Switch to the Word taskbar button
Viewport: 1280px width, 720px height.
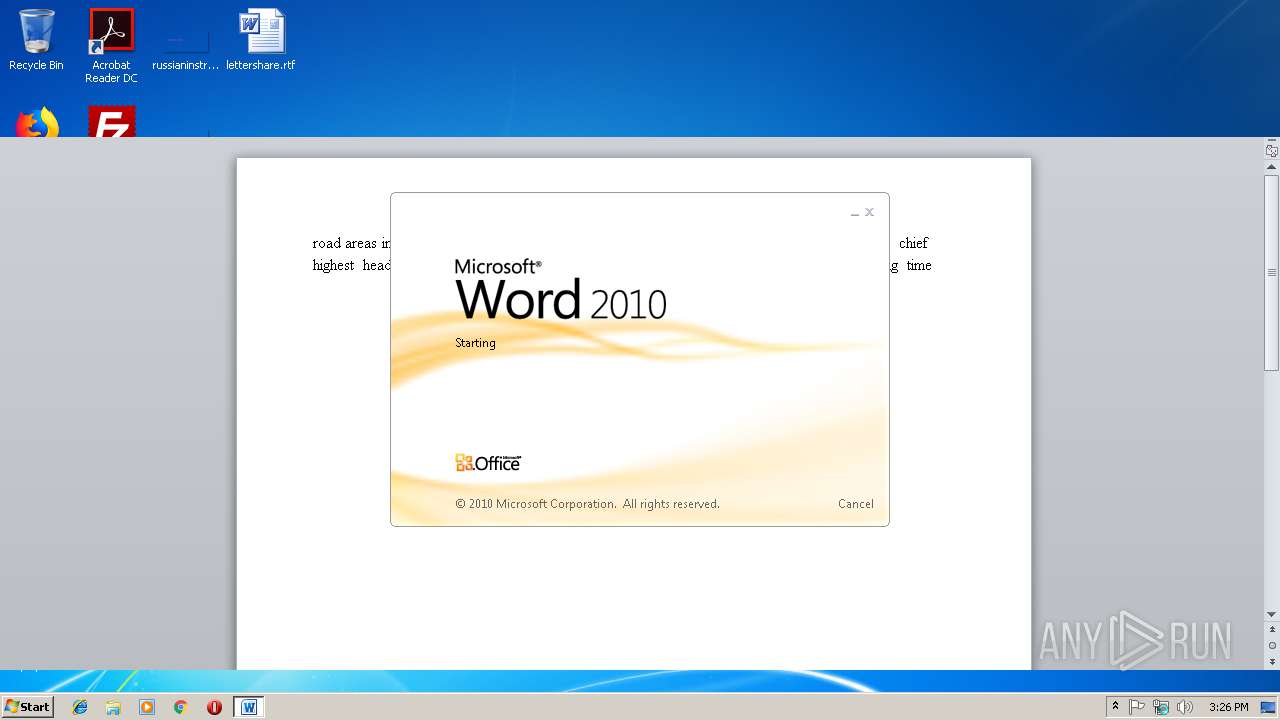click(x=249, y=707)
